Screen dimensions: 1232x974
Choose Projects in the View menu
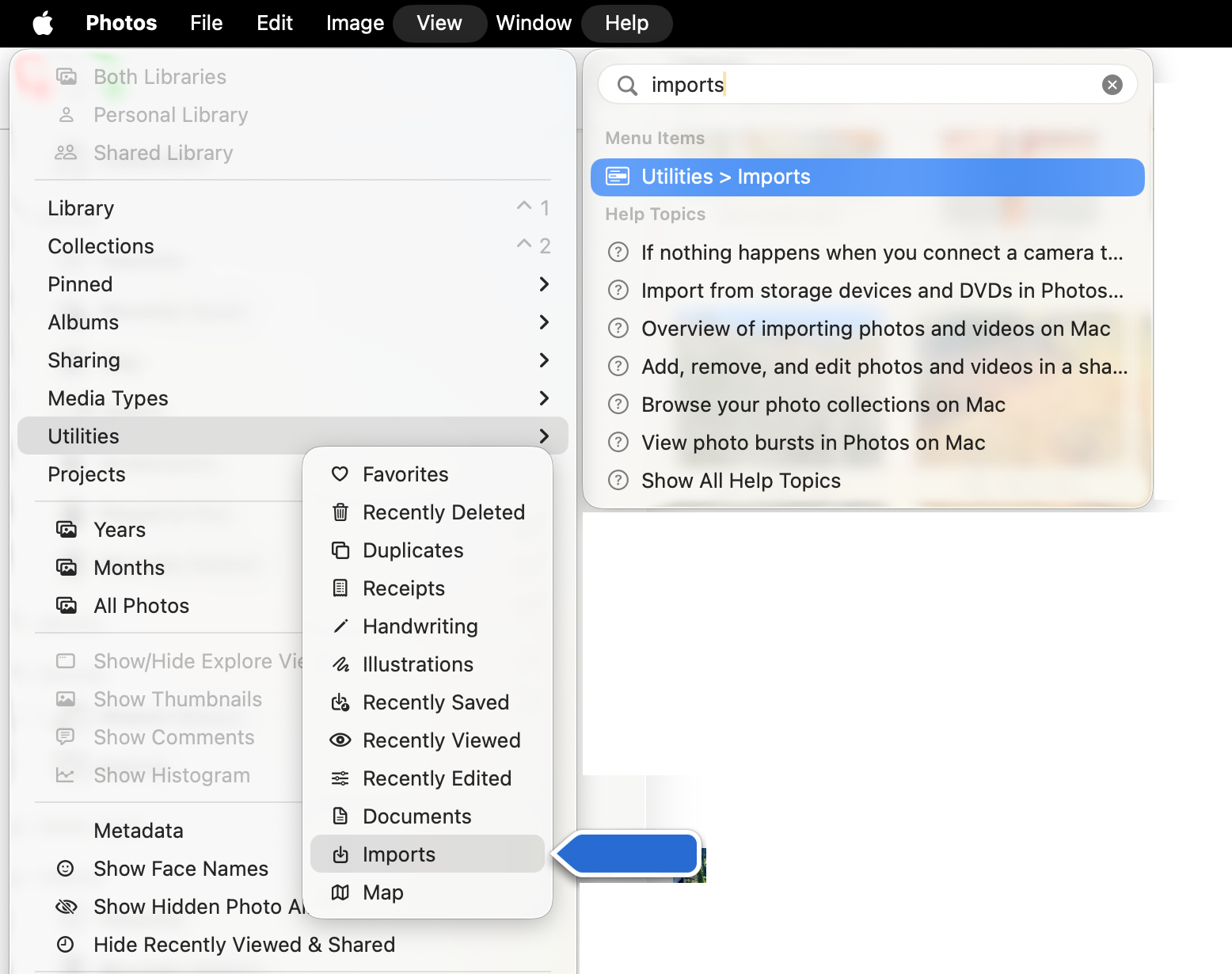159,474
